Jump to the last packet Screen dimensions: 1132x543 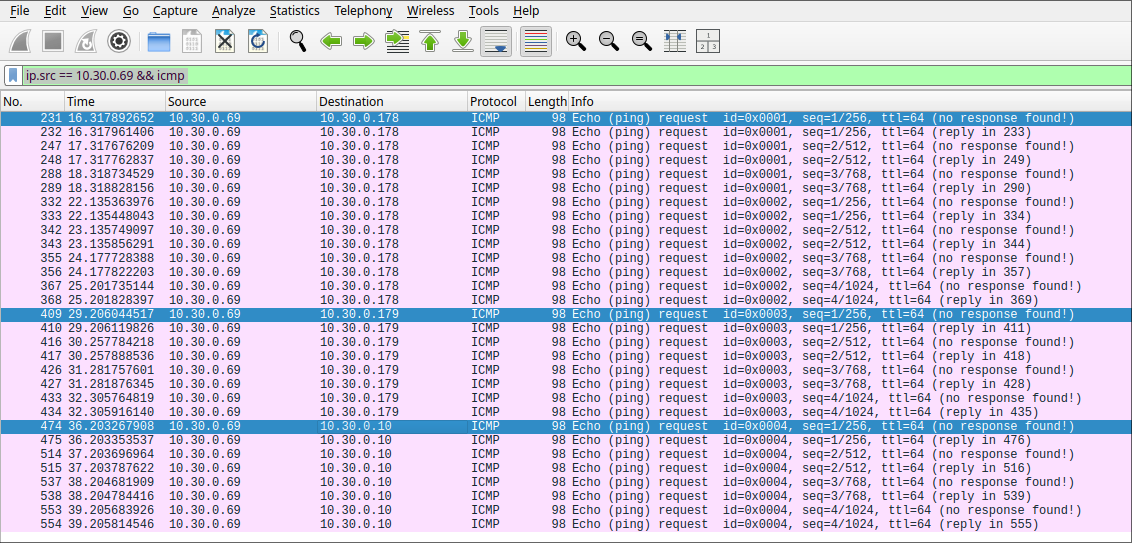(x=463, y=41)
